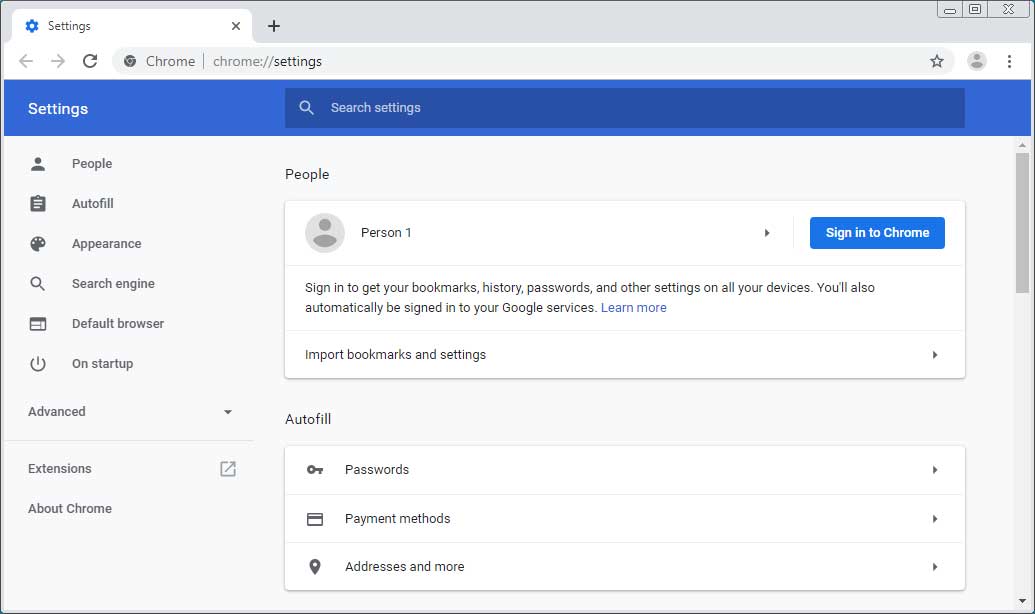This screenshot has height=614, width=1035.
Task: Click the Appearance palette icon in sidebar
Action: pos(38,244)
